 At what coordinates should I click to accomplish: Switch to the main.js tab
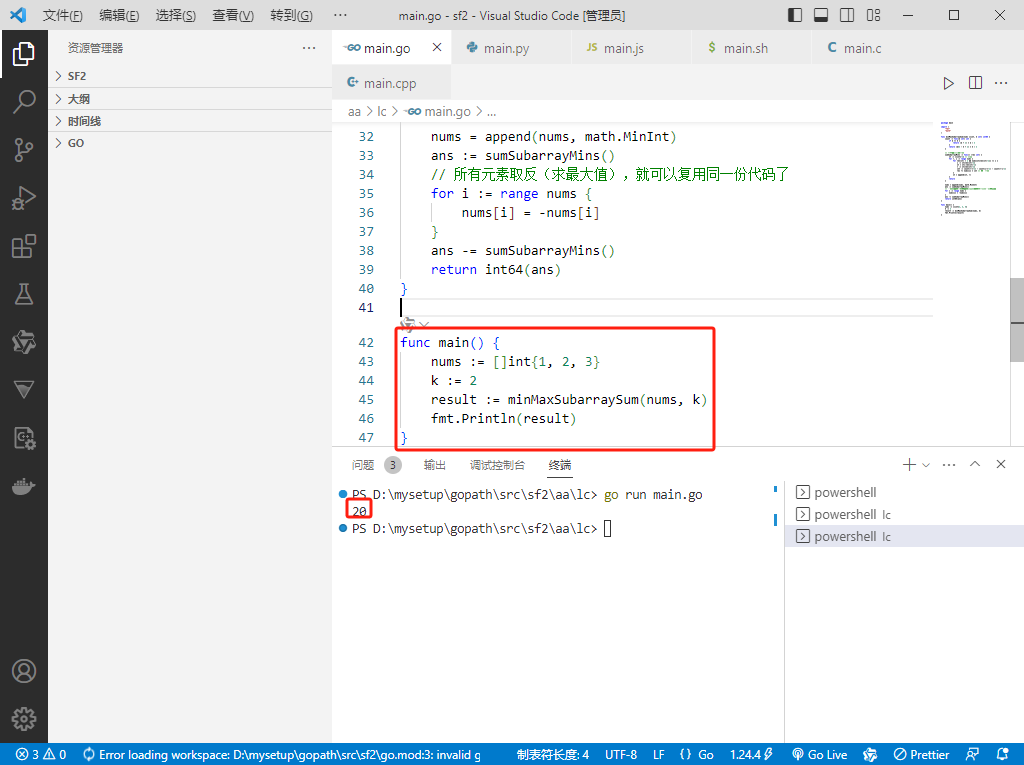point(632,48)
